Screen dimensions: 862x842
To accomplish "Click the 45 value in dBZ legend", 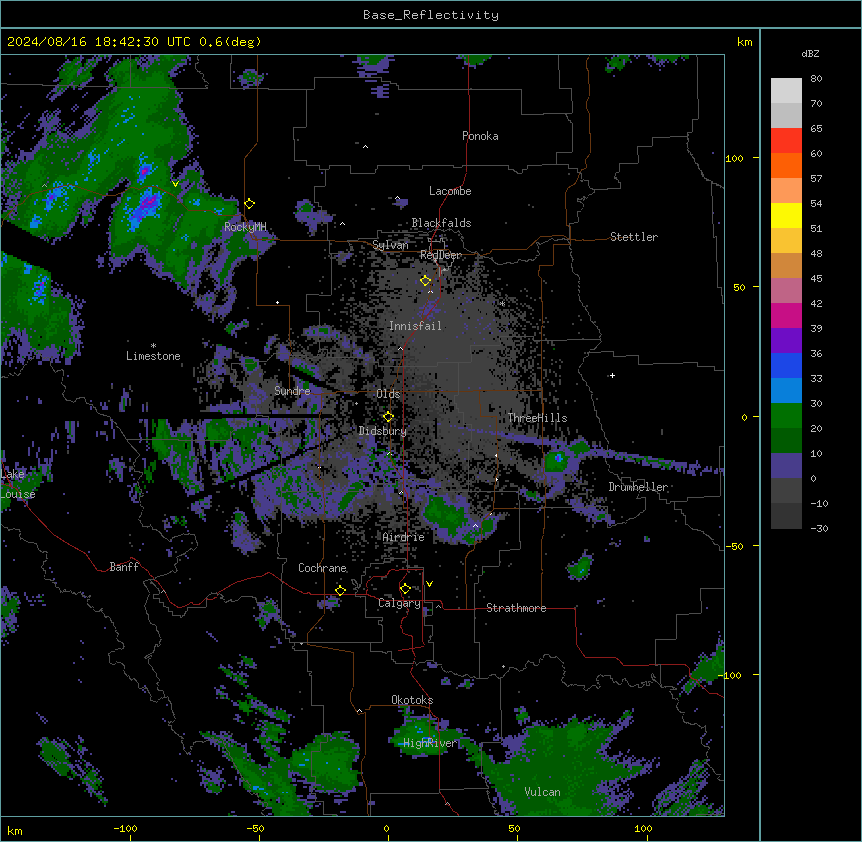I will pyautogui.click(x=816, y=279).
